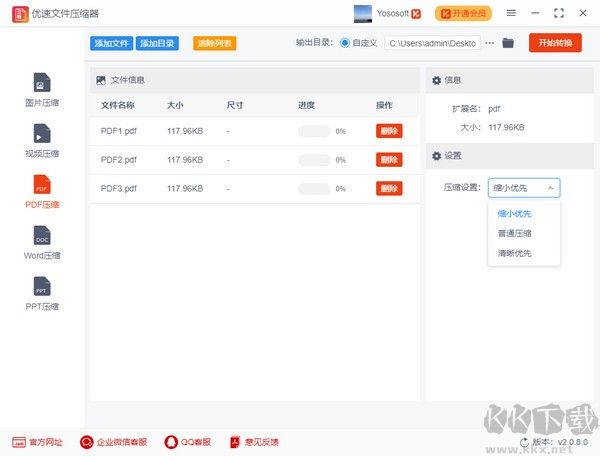This screenshot has width=600, height=456.
Task: Choose 普通压缩 option
Action: (515, 233)
